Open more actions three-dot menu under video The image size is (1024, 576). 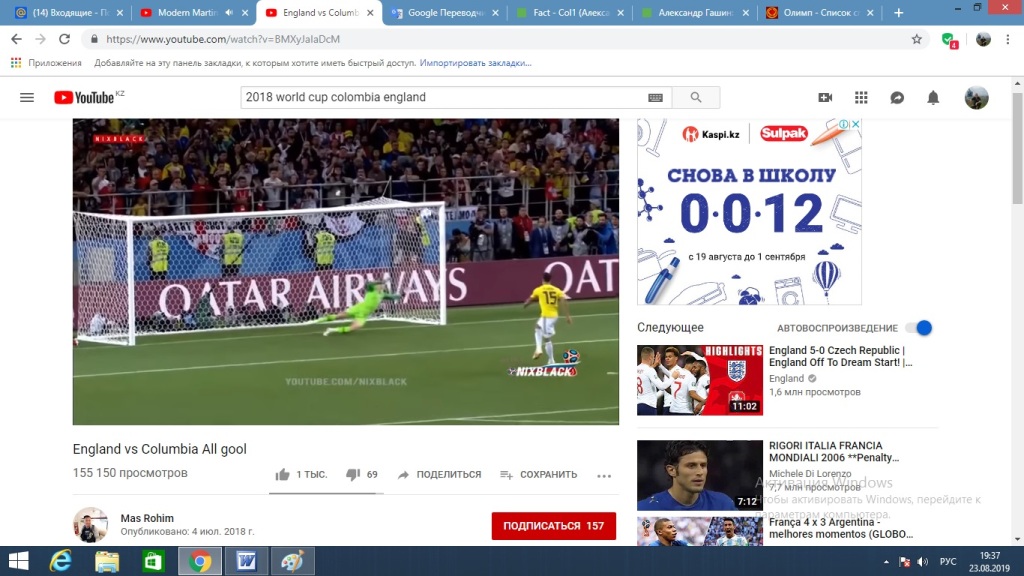604,475
